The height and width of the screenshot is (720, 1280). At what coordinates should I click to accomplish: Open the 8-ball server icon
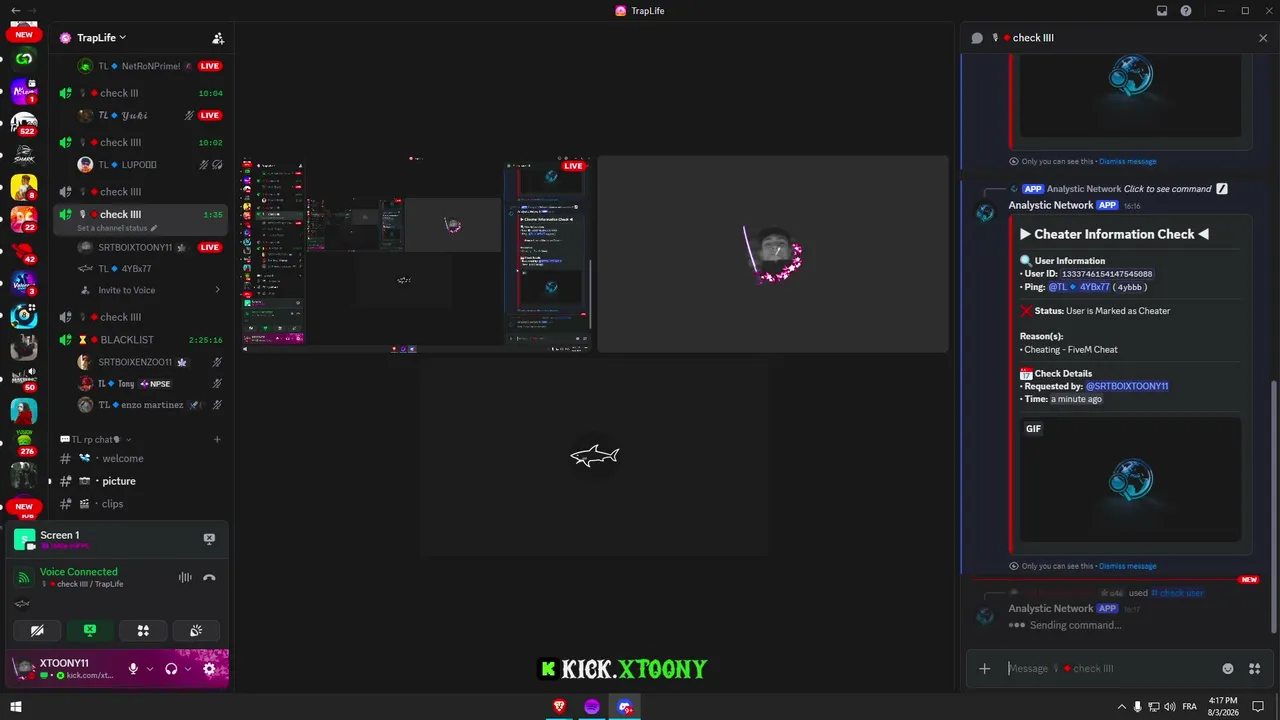(24, 315)
